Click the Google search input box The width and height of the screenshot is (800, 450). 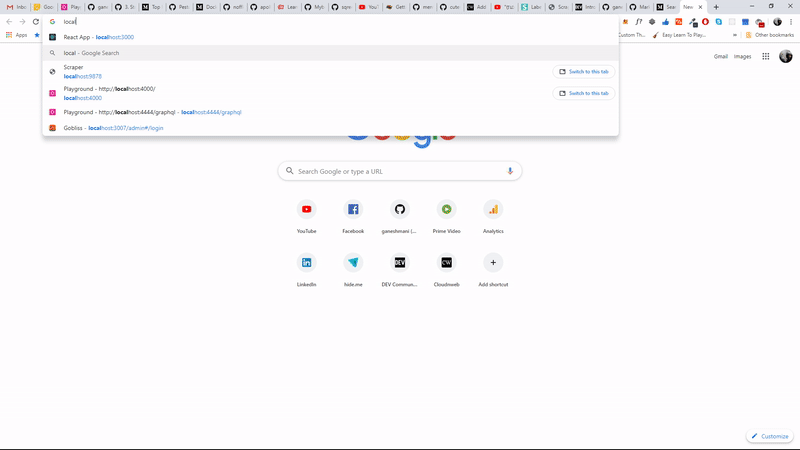(400, 171)
